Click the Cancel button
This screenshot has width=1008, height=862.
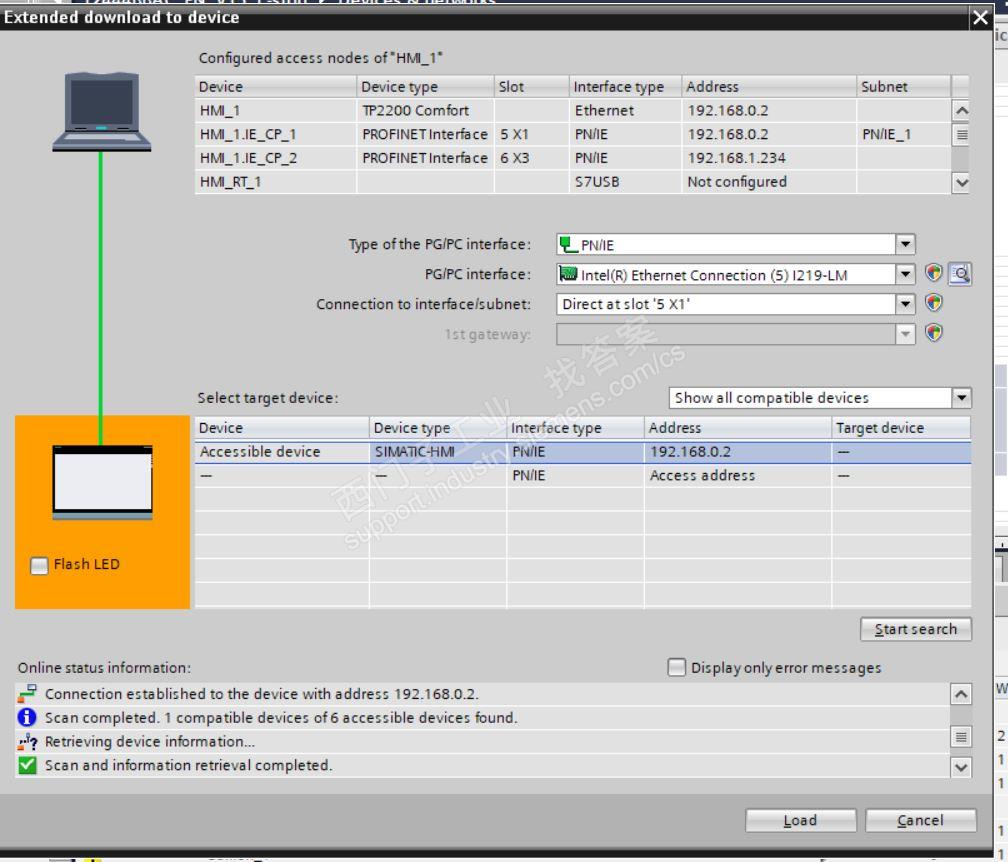[x=920, y=820]
